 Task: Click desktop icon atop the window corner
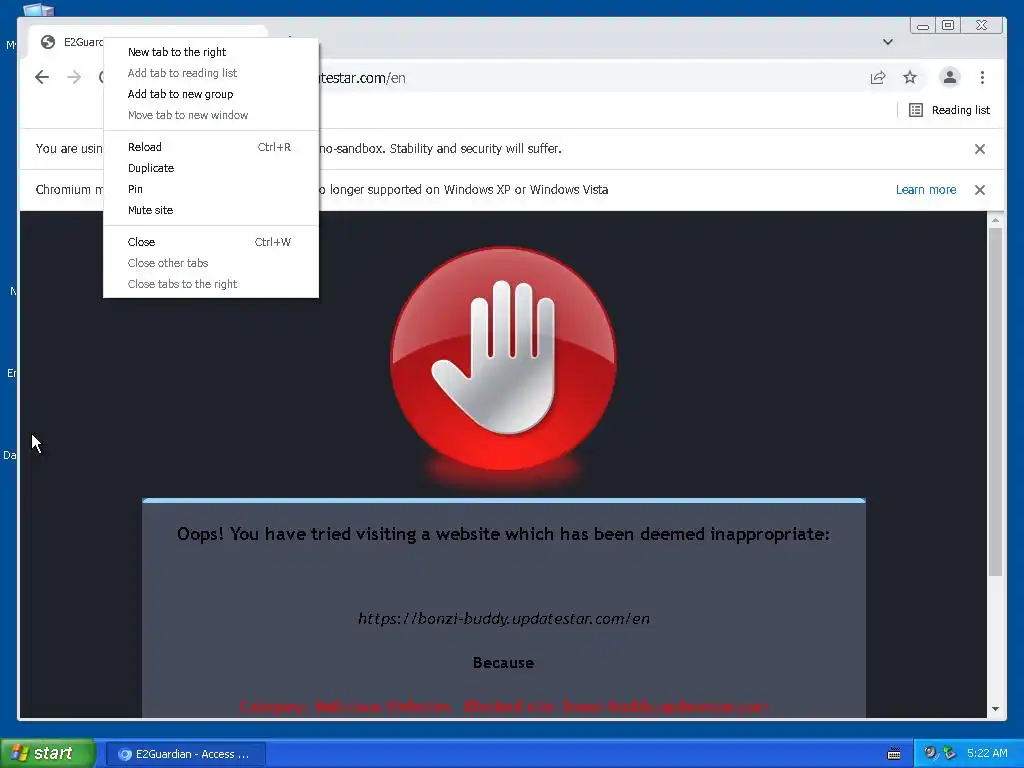(39, 9)
